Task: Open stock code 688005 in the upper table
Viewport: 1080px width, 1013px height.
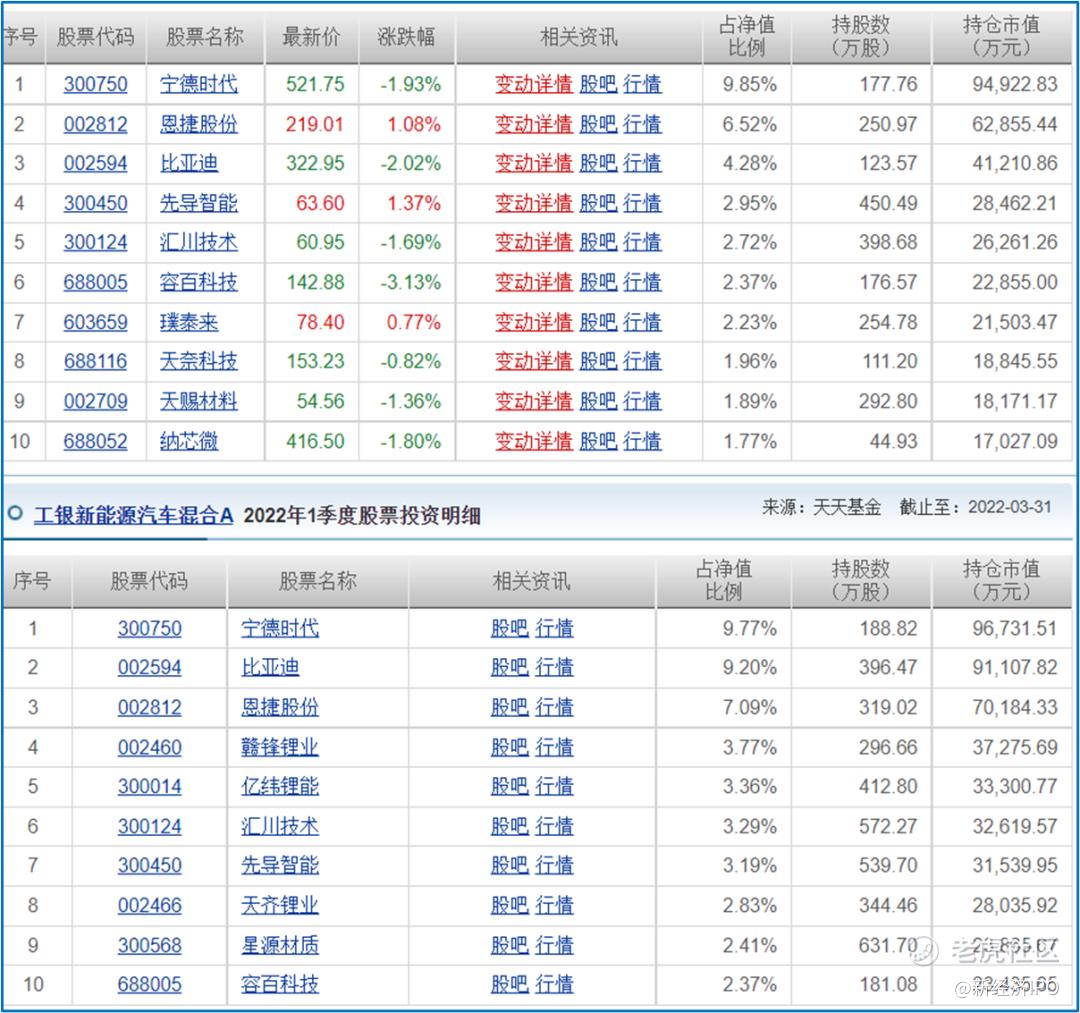Action: click(96, 283)
